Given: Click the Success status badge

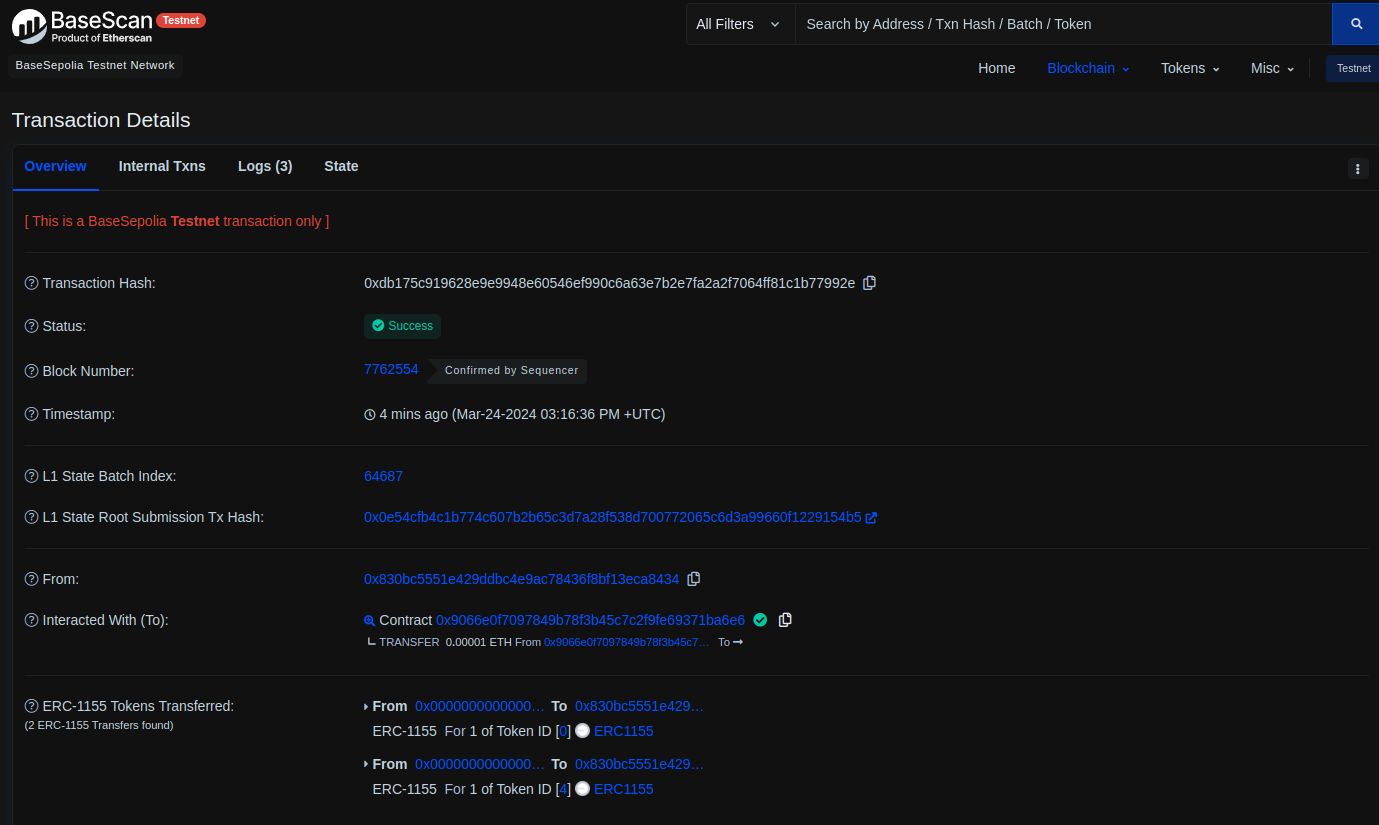Looking at the screenshot, I should click(x=402, y=326).
